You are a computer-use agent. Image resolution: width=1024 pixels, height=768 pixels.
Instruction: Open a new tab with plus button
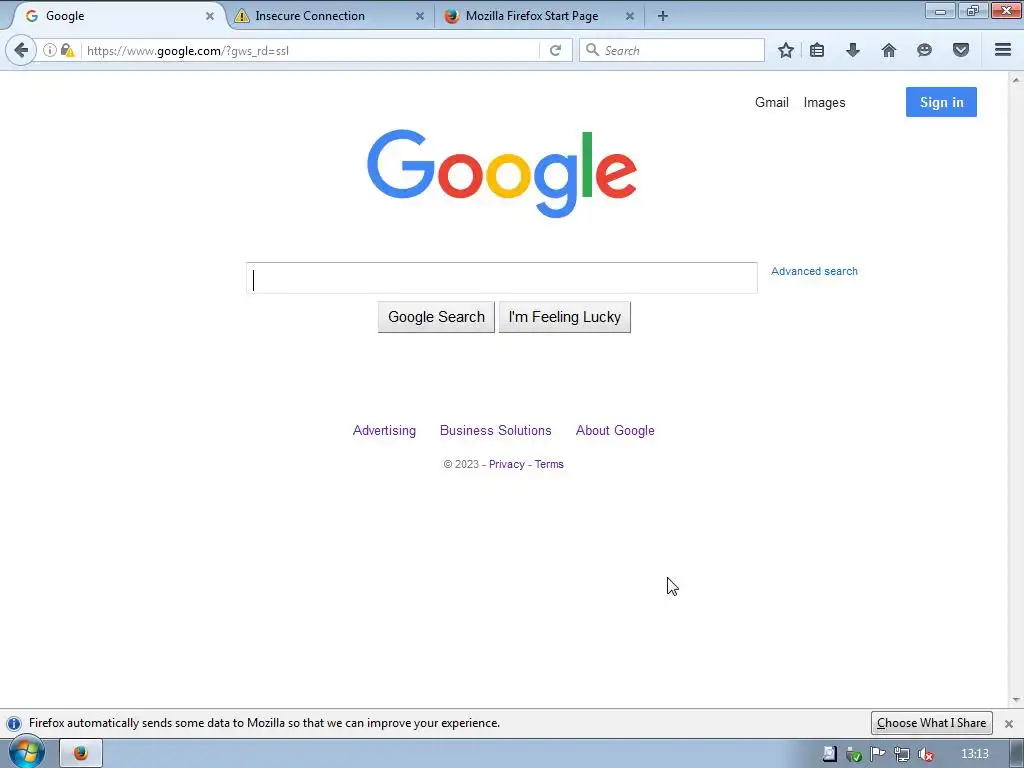point(662,16)
